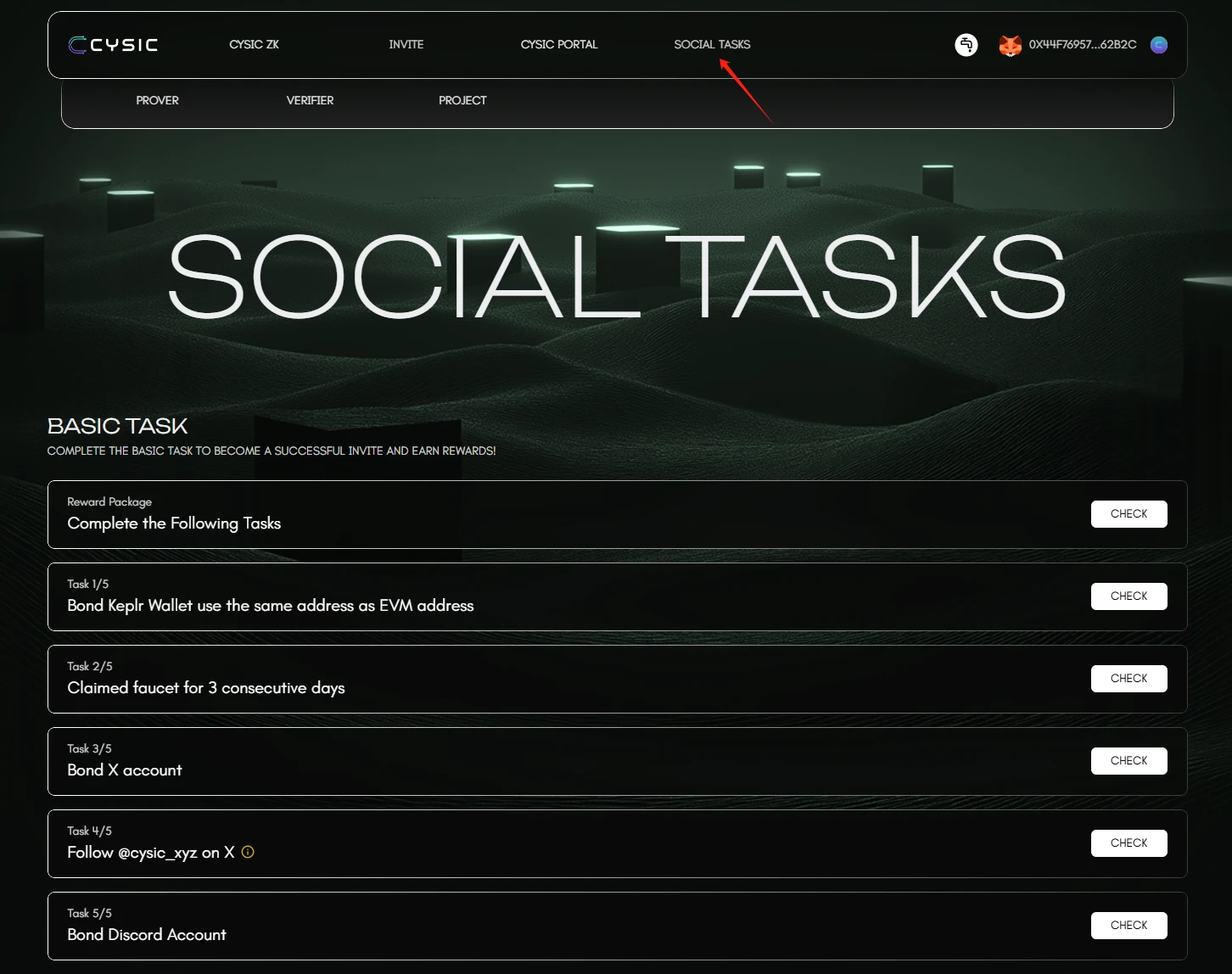Verify the Bond Discord Account task
The width and height of the screenshot is (1232, 974).
1128,925
